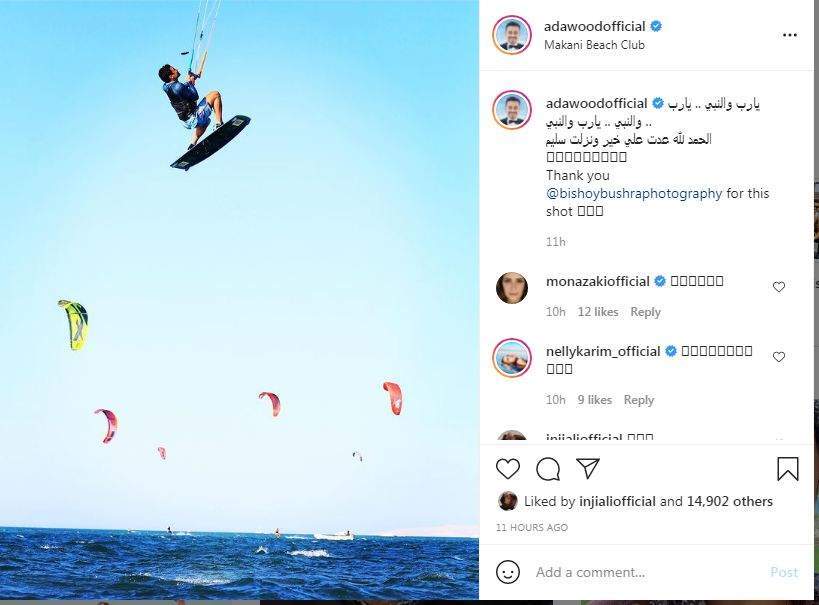Like monazakiofficial's comment

pyautogui.click(x=779, y=287)
